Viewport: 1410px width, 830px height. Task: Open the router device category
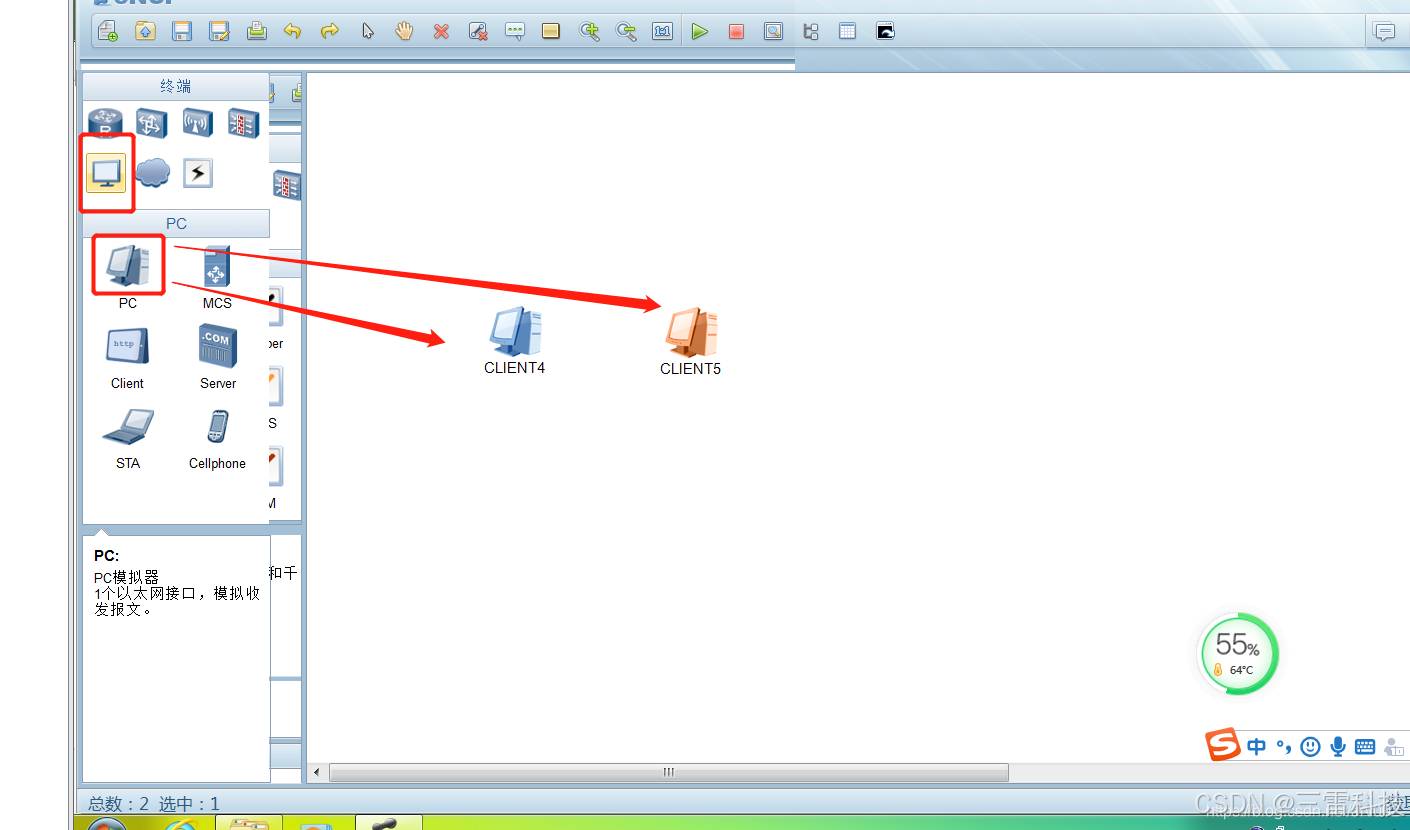click(105, 123)
